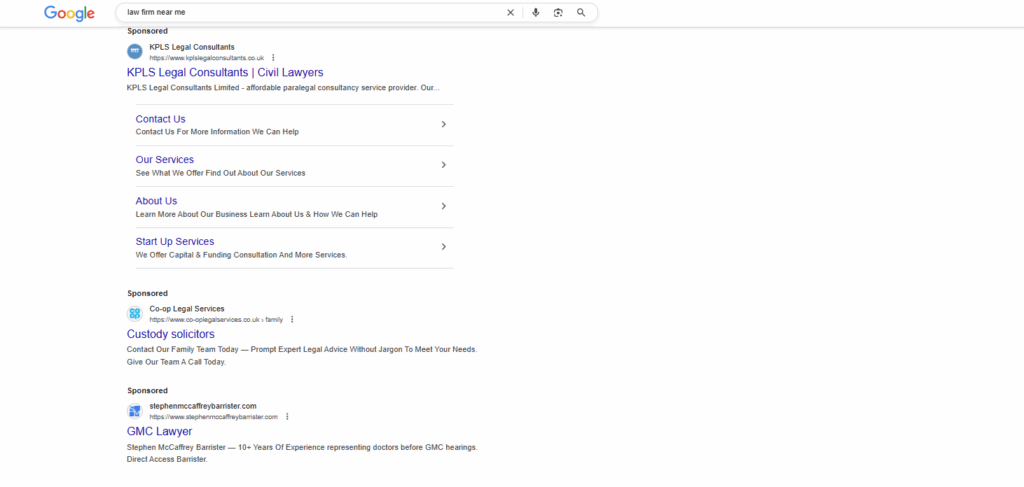1024x487 pixels.
Task: Click 'KPLS Legal Consultants' site name above URL
Action: 192,47
